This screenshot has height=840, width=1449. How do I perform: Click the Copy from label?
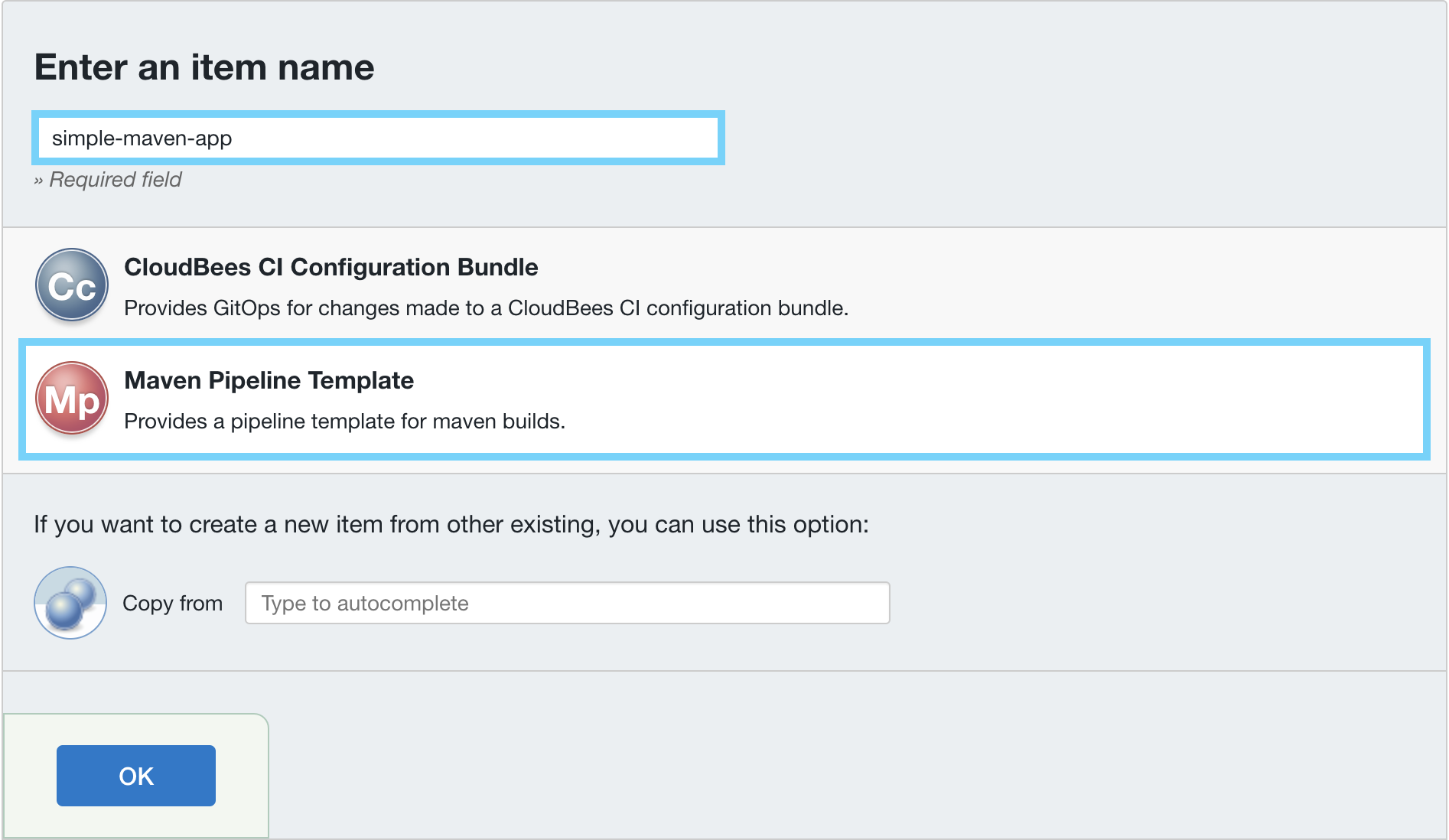(x=172, y=604)
